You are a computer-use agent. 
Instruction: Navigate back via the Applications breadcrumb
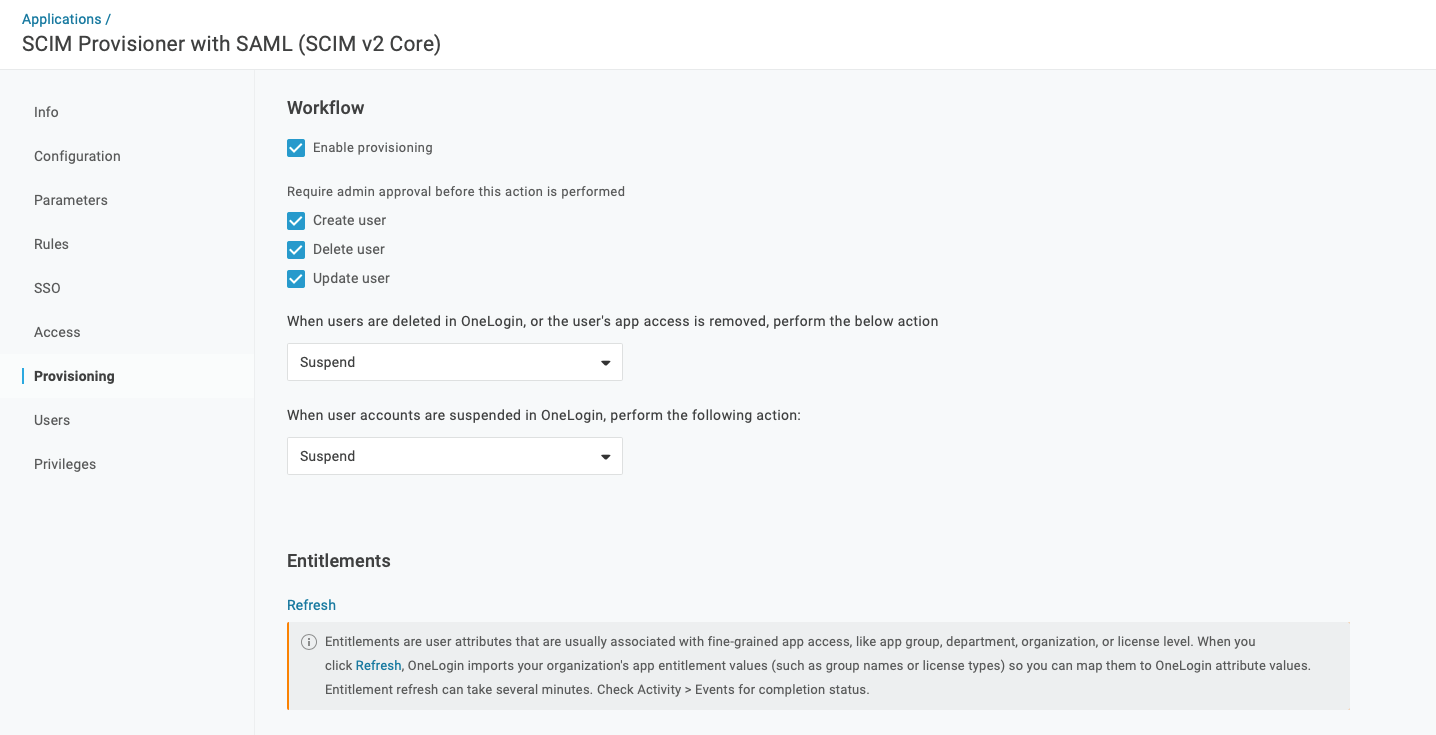[x=62, y=18]
